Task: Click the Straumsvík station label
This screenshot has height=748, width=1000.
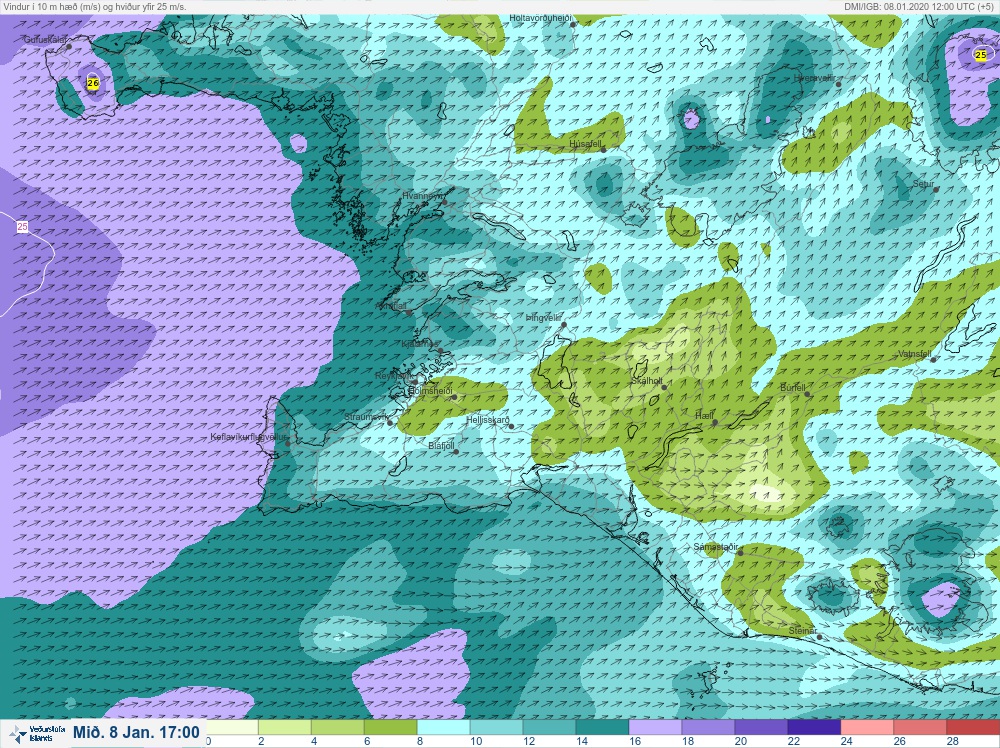Action: 366,417
